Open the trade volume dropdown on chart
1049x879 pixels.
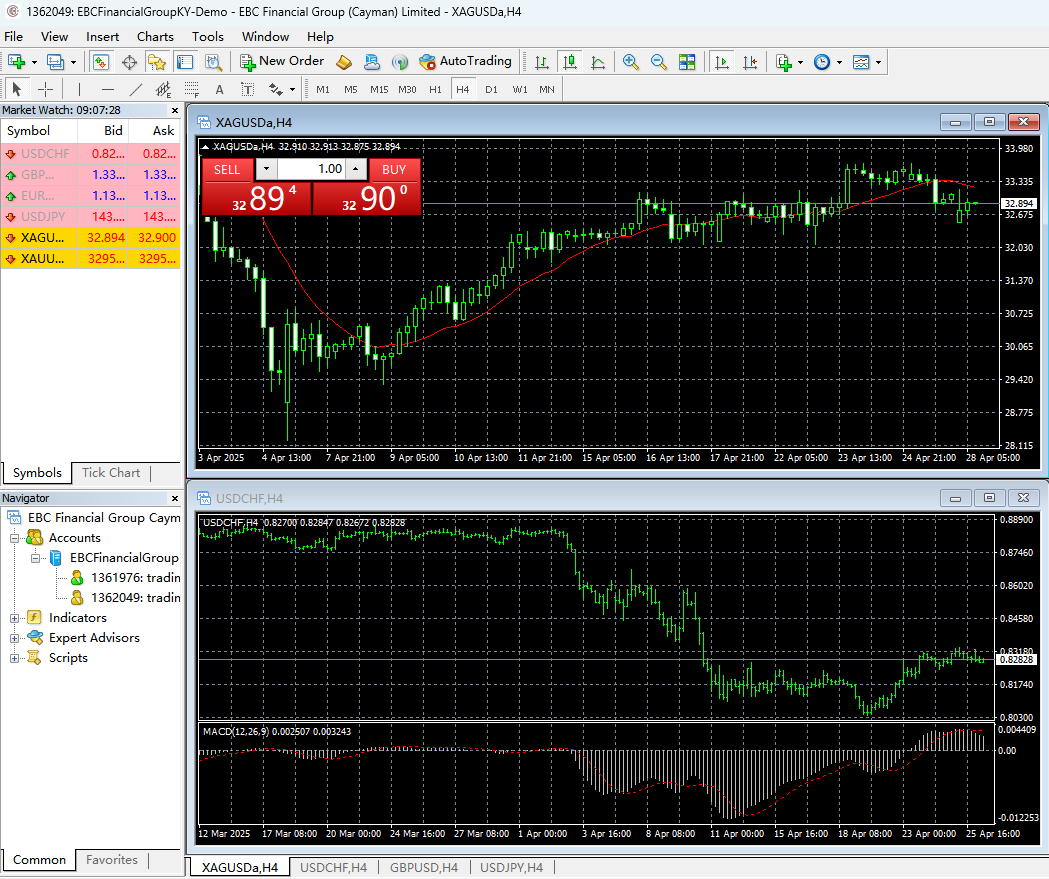pos(266,169)
